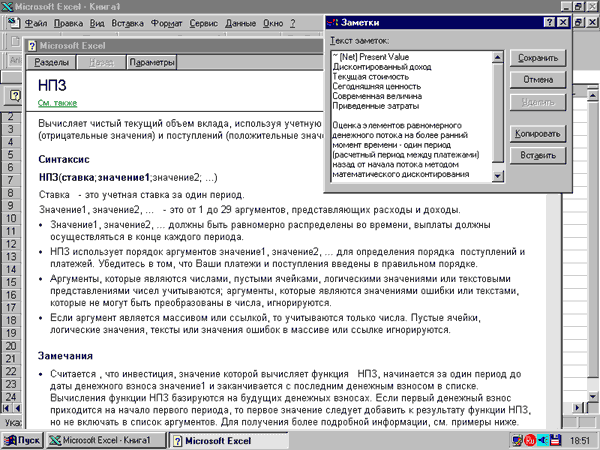Select row header 24 in worksheet
The image size is (600, 450).
(x=11, y=397)
